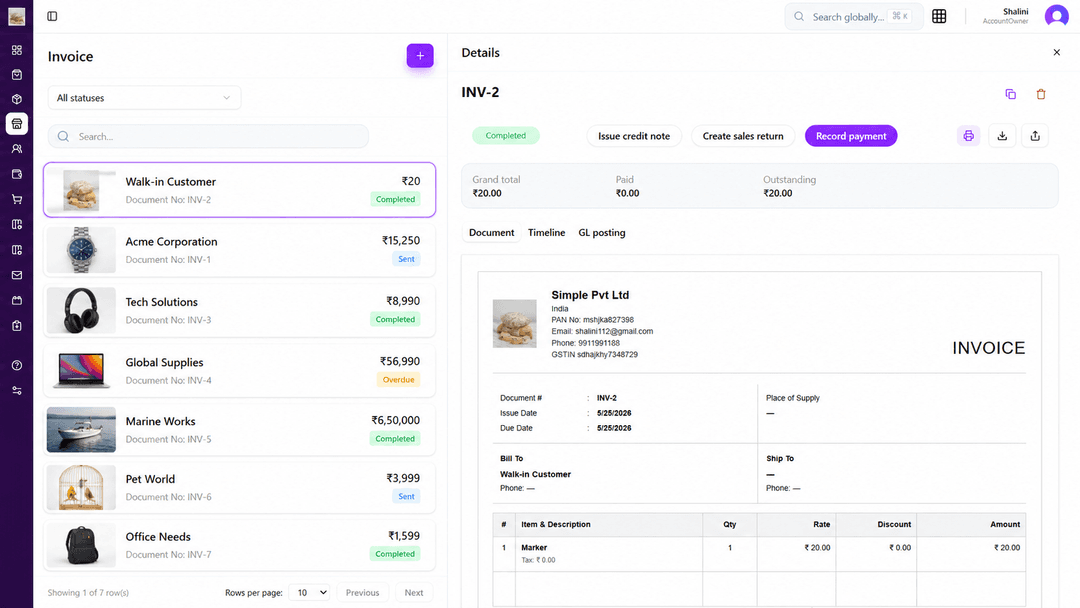1080x608 pixels.
Task: Toggle the sidebar collapse icon
Action: click(52, 16)
